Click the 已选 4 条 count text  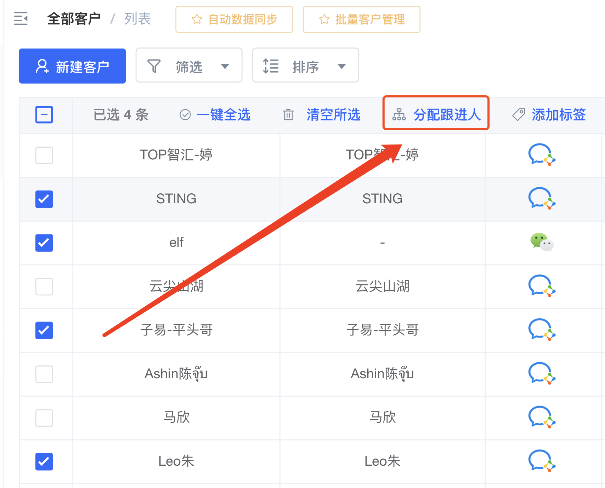click(121, 115)
